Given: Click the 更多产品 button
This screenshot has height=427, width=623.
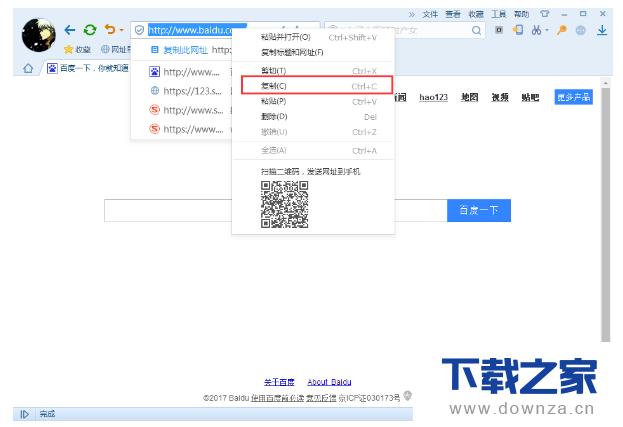Looking at the screenshot, I should (573, 97).
